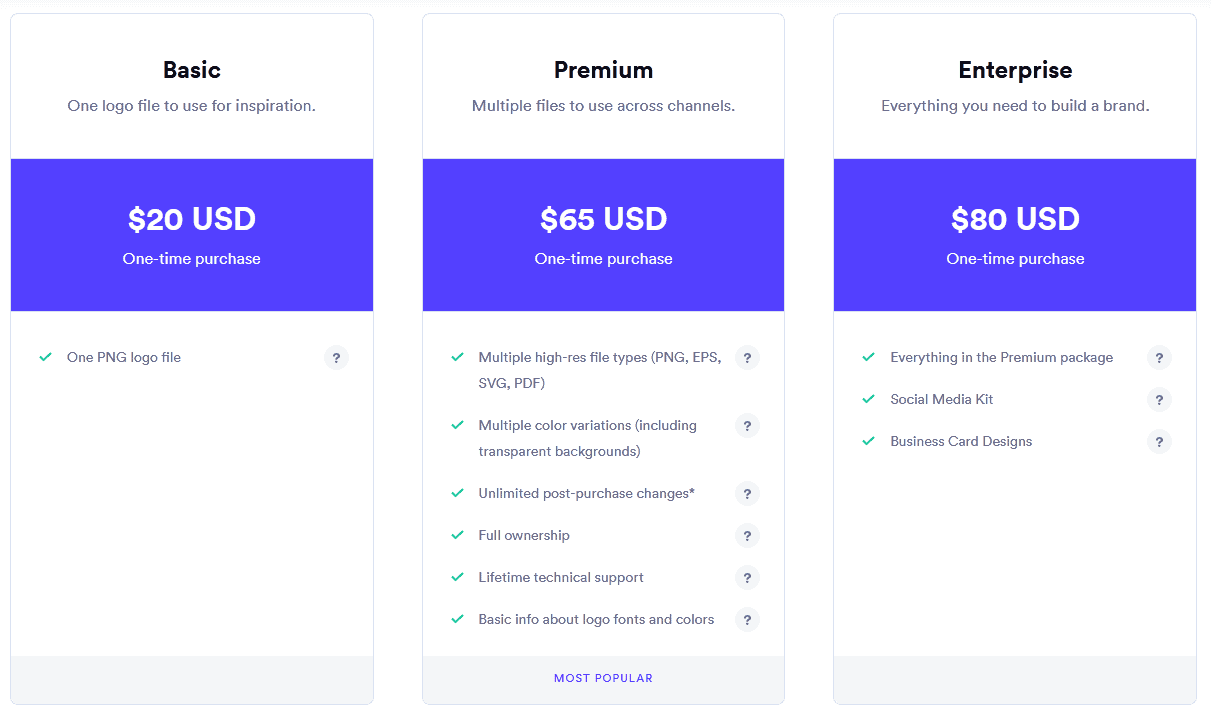Open help icon for Multiple color variations
The image size is (1211, 714).
pyautogui.click(x=747, y=425)
